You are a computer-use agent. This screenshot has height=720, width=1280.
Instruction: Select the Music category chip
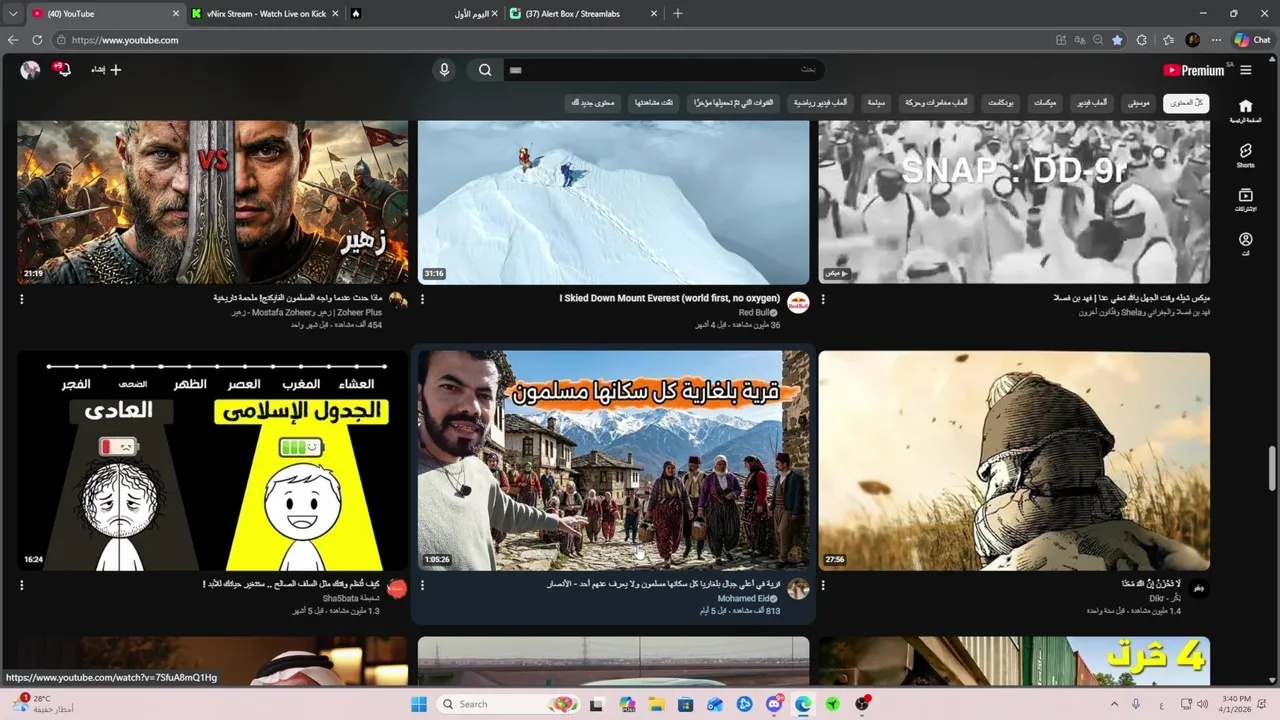click(1139, 103)
